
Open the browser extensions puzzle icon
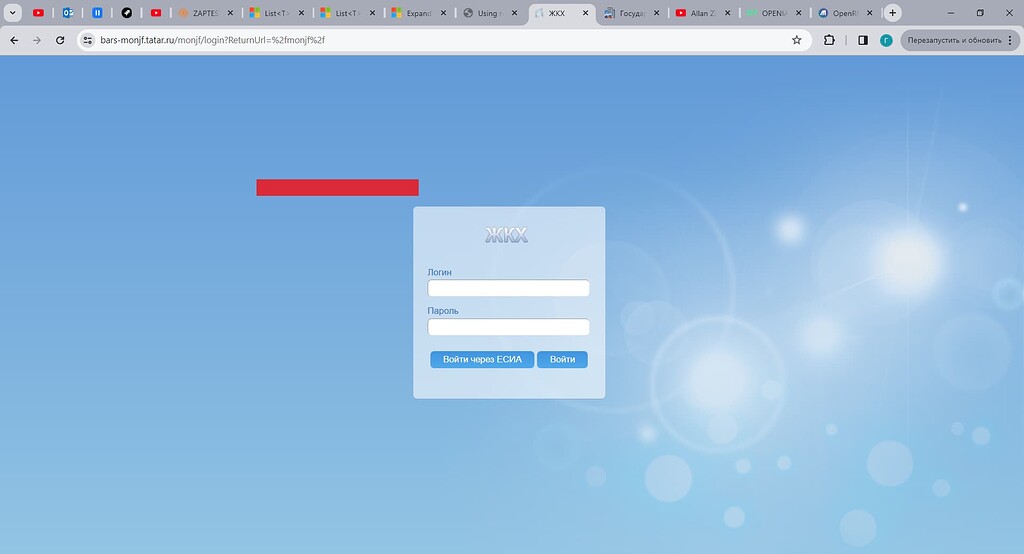point(829,40)
